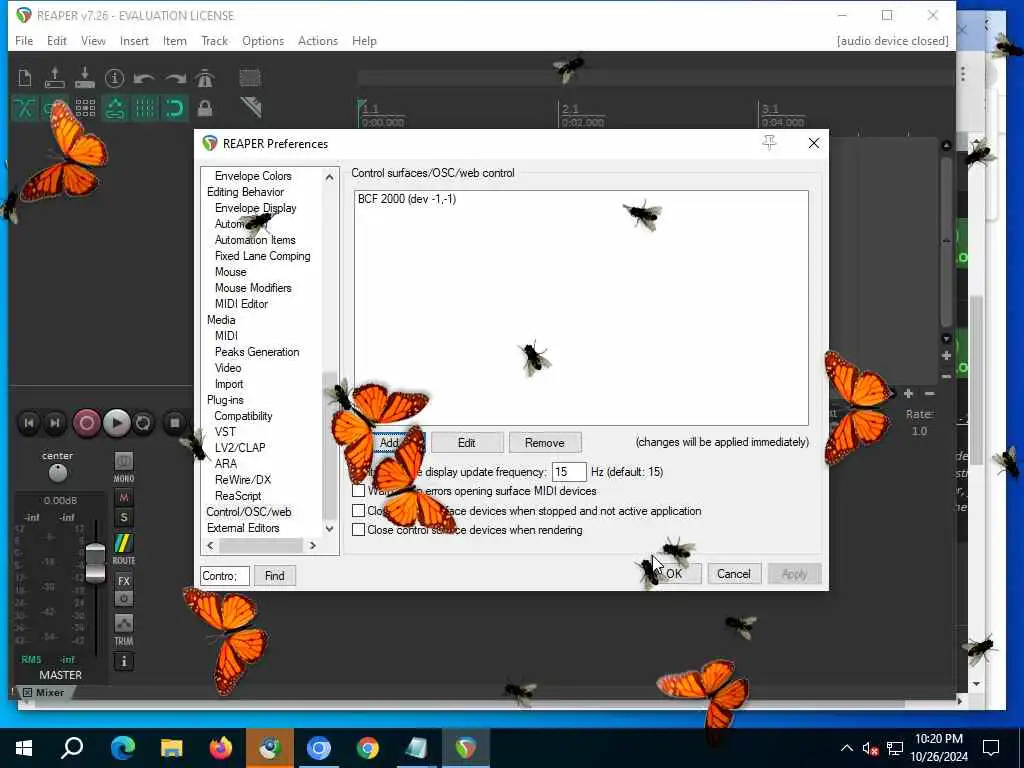Click the Play transport button
This screenshot has width=1024, height=768.
(x=116, y=423)
